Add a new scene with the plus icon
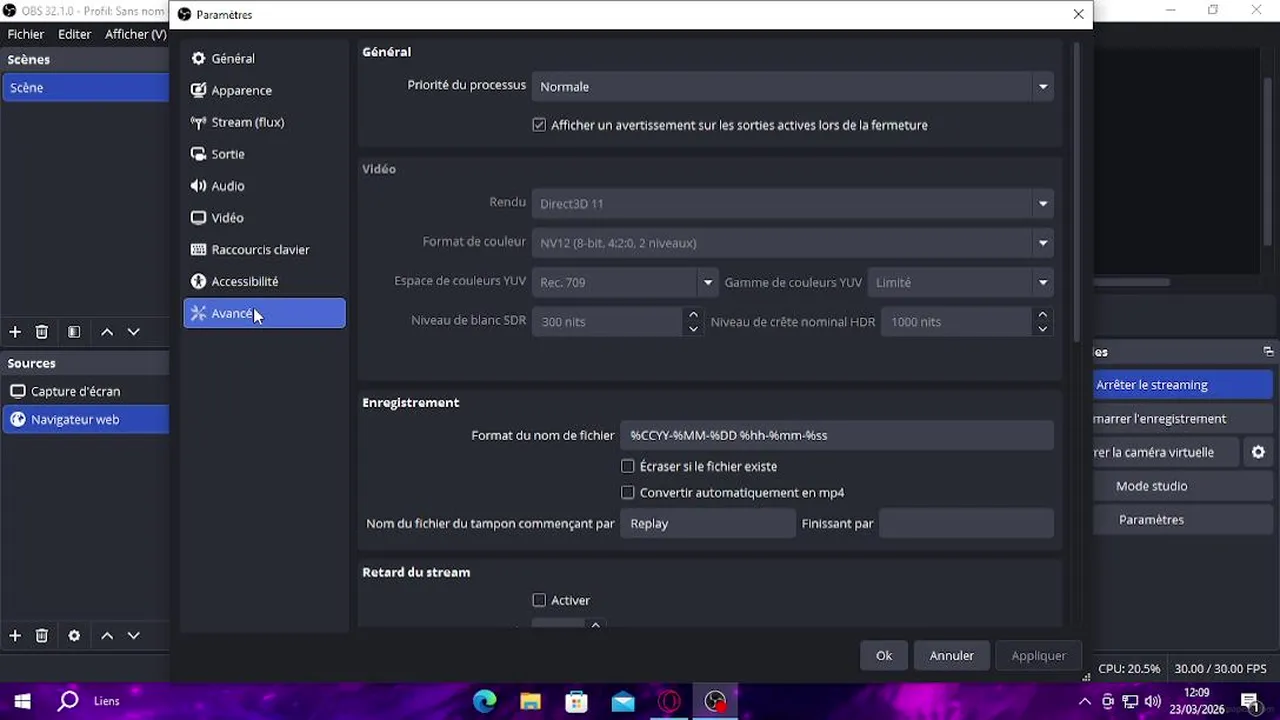The height and width of the screenshot is (720, 1280). [x=15, y=332]
